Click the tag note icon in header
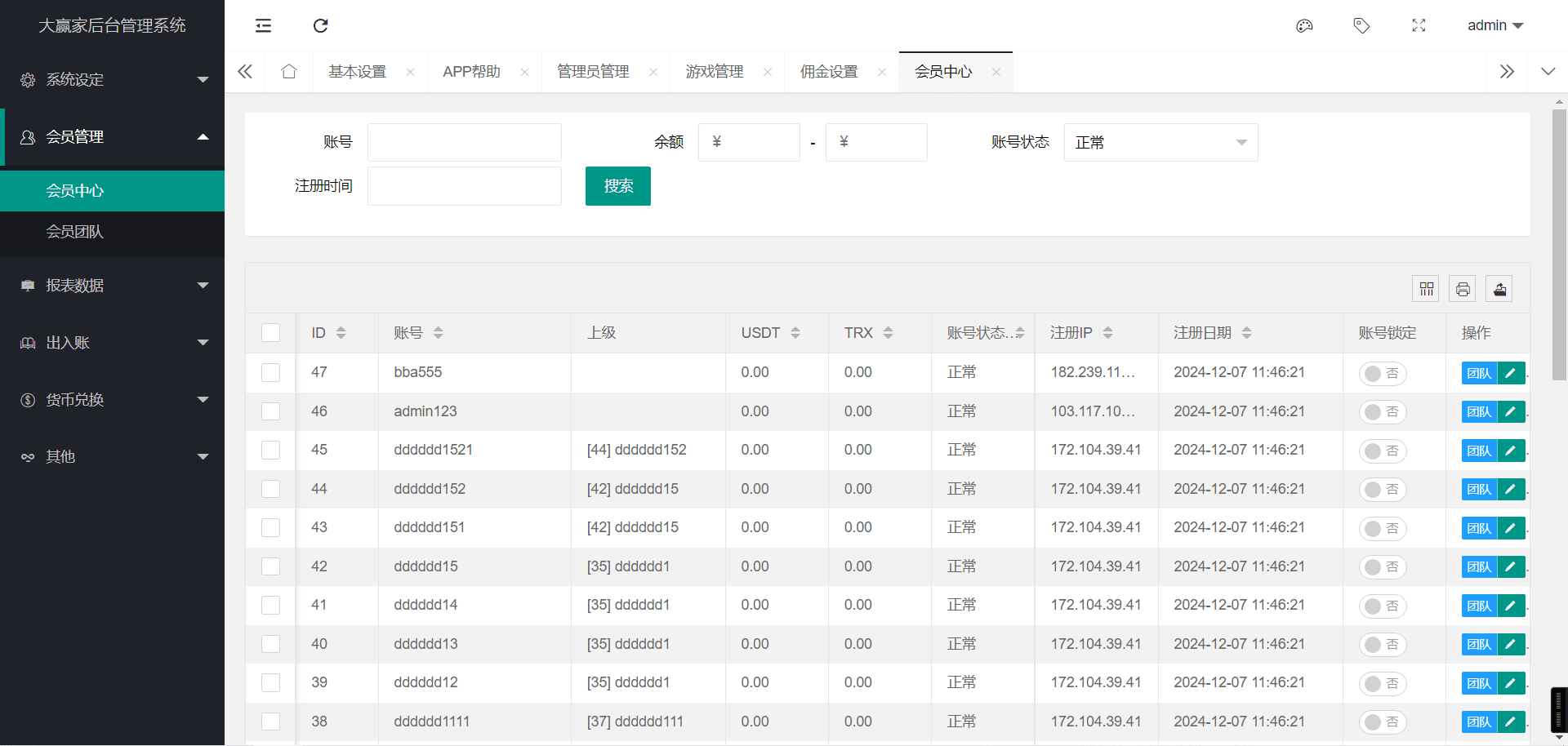 click(1361, 26)
